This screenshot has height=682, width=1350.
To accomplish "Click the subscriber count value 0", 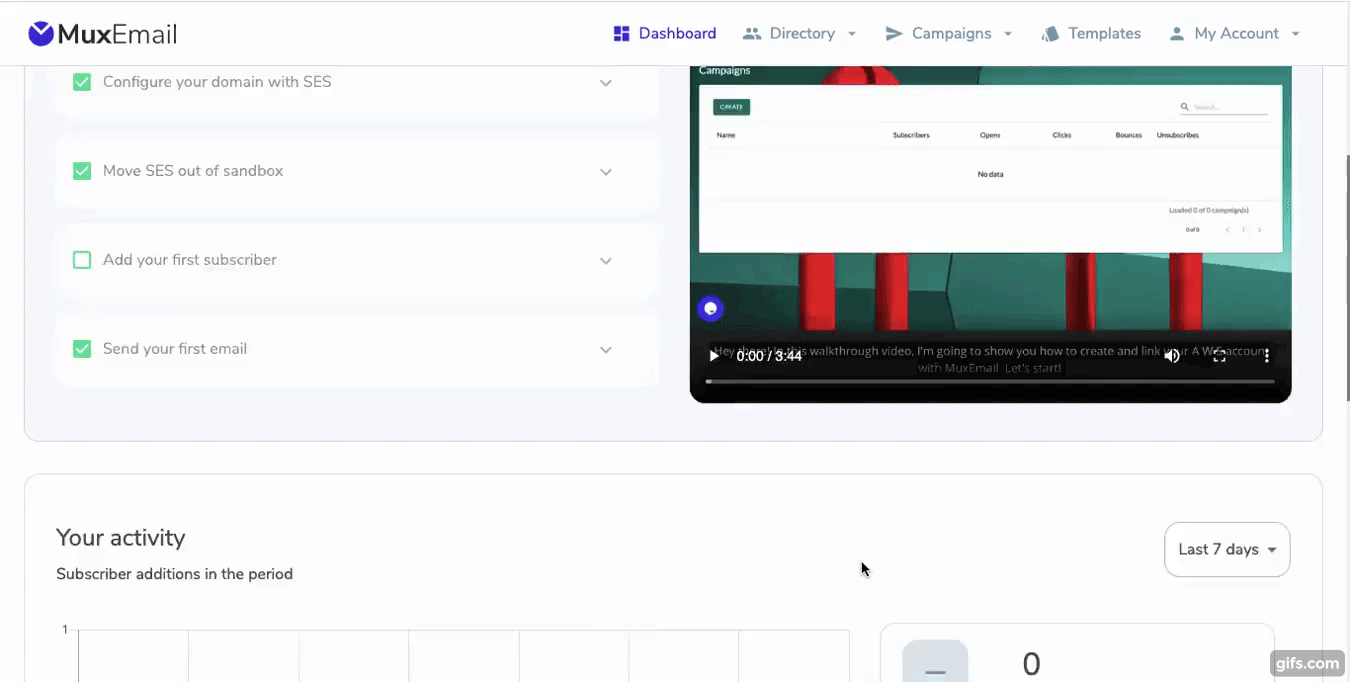I will pyautogui.click(x=1031, y=664).
